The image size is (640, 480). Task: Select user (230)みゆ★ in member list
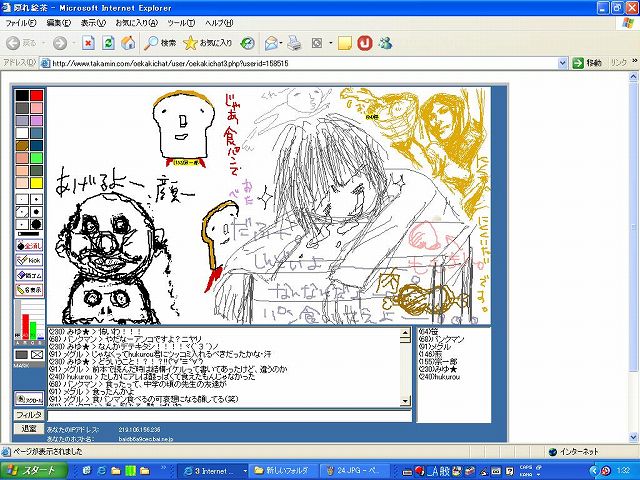coord(438,369)
